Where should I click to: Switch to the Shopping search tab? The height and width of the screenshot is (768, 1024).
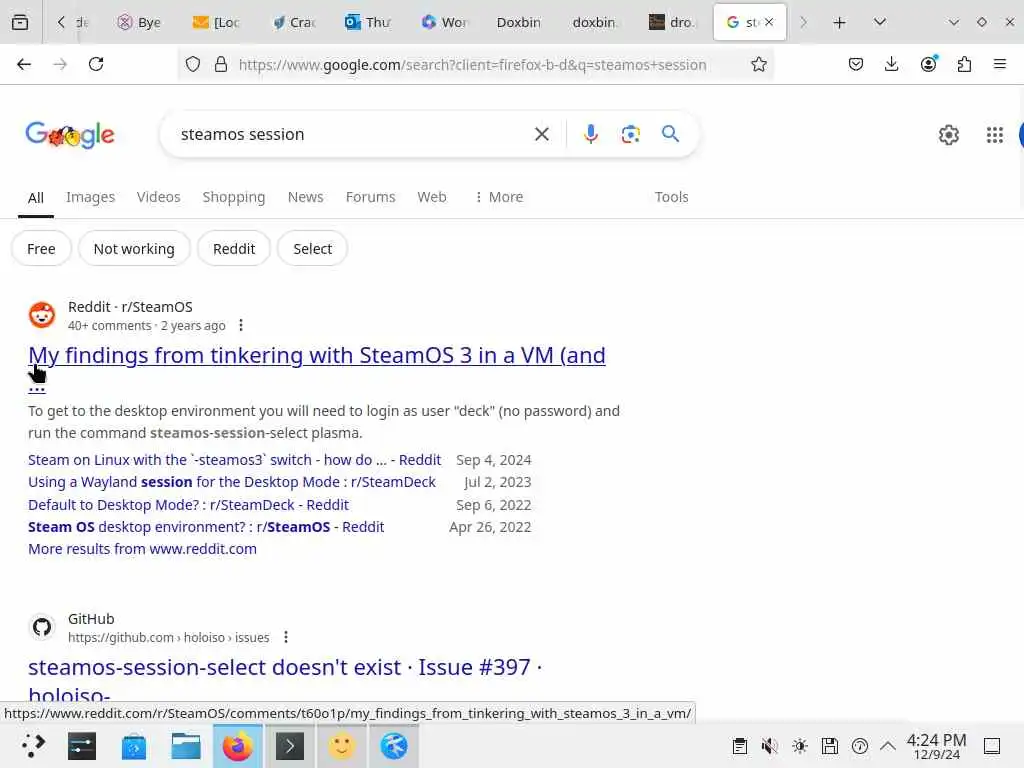pyautogui.click(x=234, y=197)
